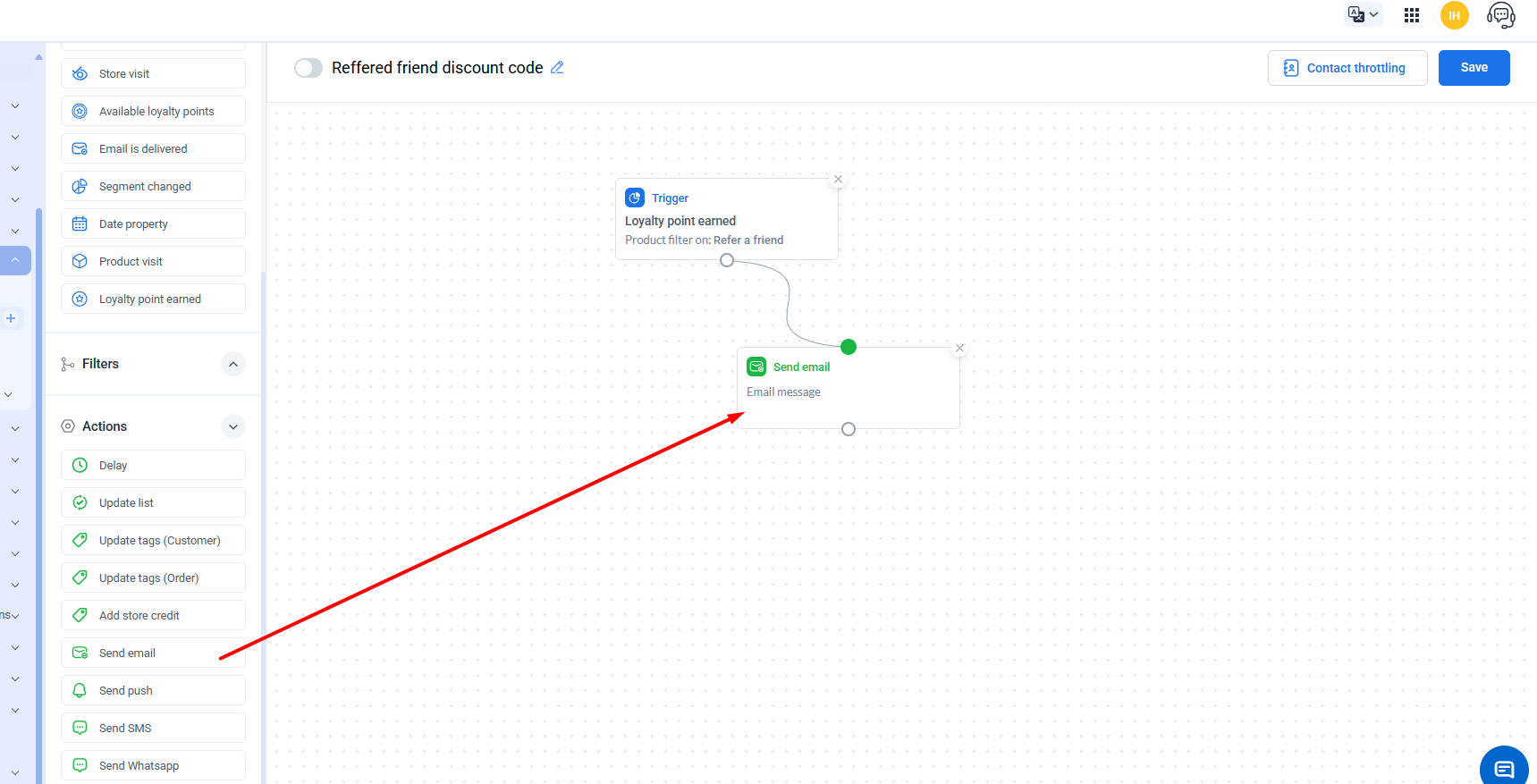This screenshot has height=784, width=1537.
Task: Open the apps grid menu
Action: (1412, 15)
